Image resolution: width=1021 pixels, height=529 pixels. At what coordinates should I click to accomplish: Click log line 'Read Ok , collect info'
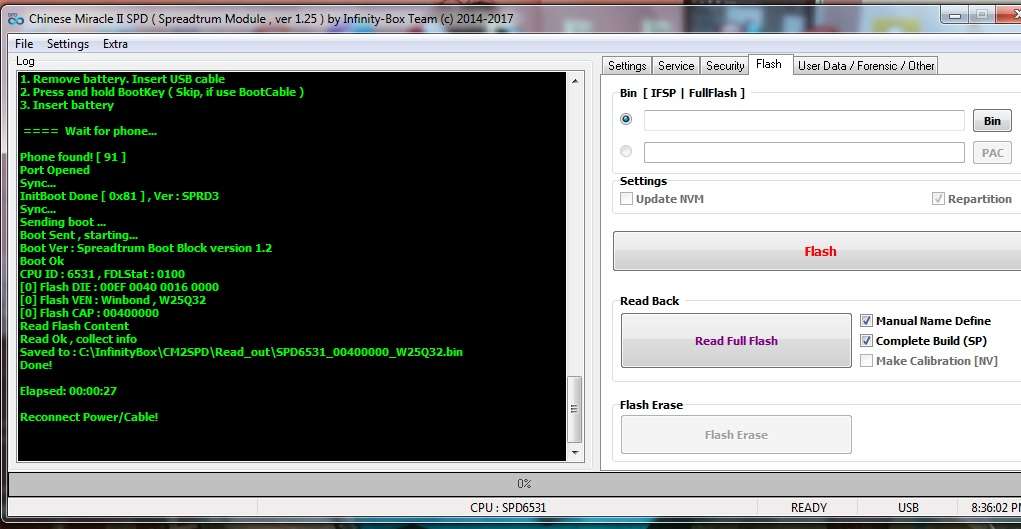click(78, 339)
